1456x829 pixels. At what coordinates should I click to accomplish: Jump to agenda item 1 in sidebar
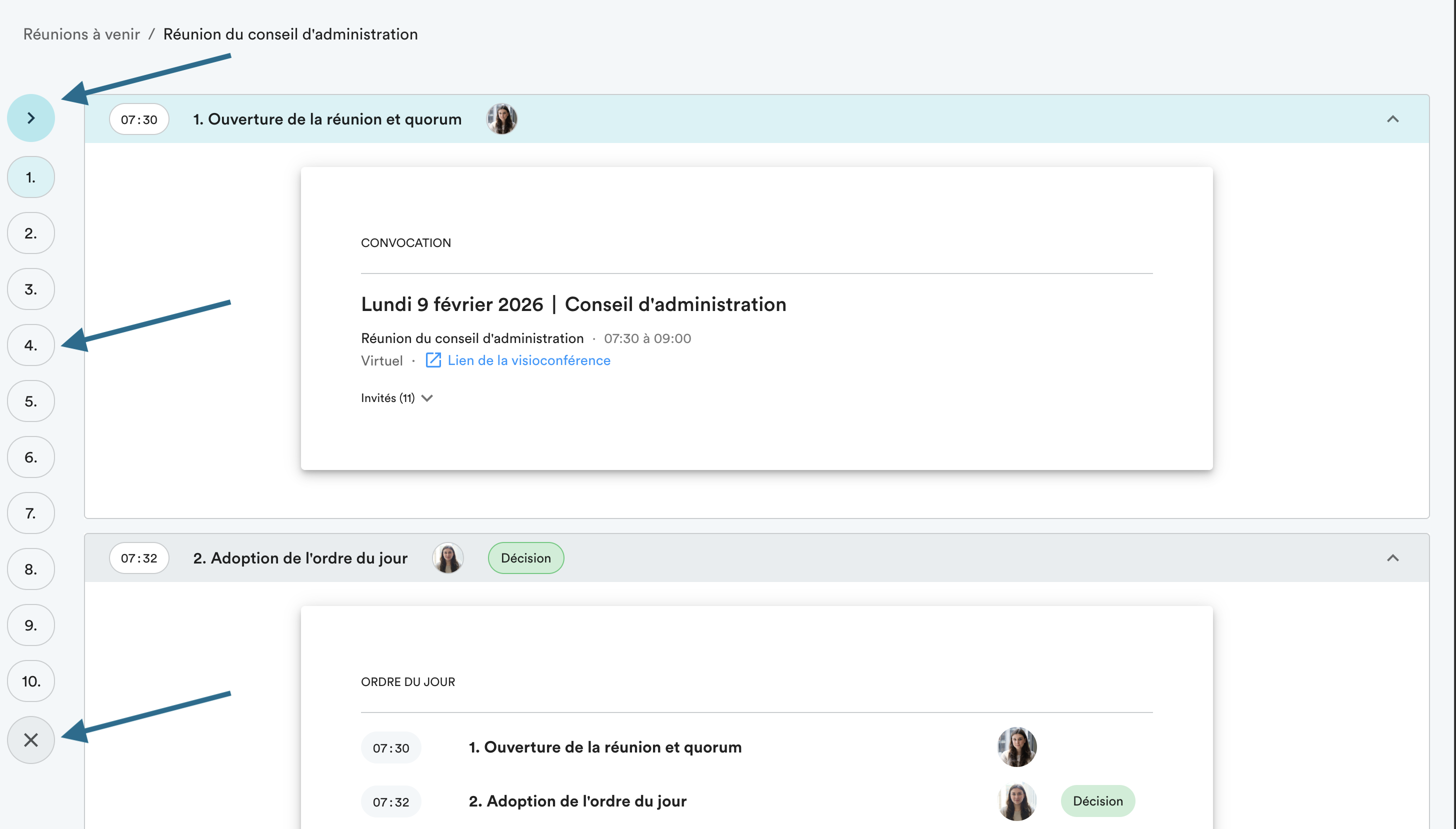30,177
